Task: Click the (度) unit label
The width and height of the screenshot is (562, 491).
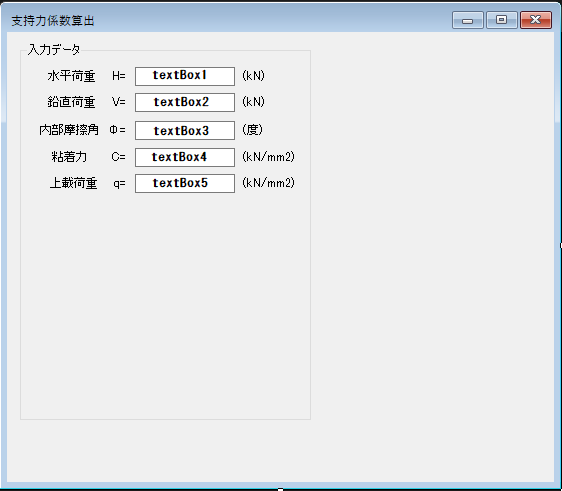Action: [x=252, y=130]
